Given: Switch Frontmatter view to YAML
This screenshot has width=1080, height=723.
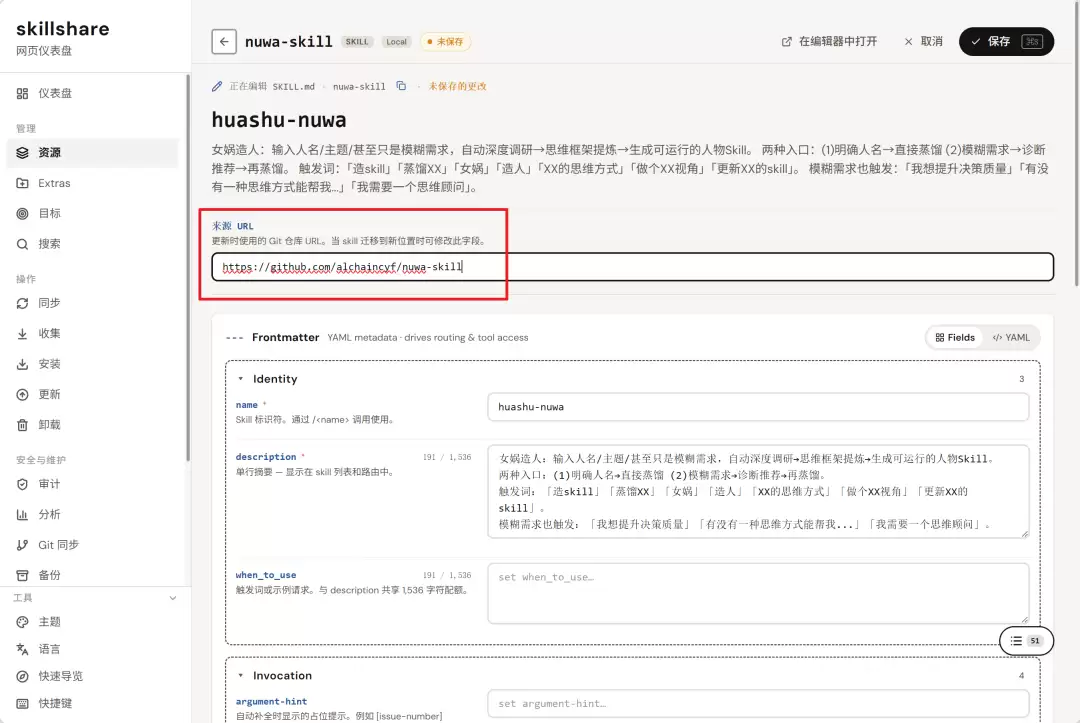Looking at the screenshot, I should 1010,337.
